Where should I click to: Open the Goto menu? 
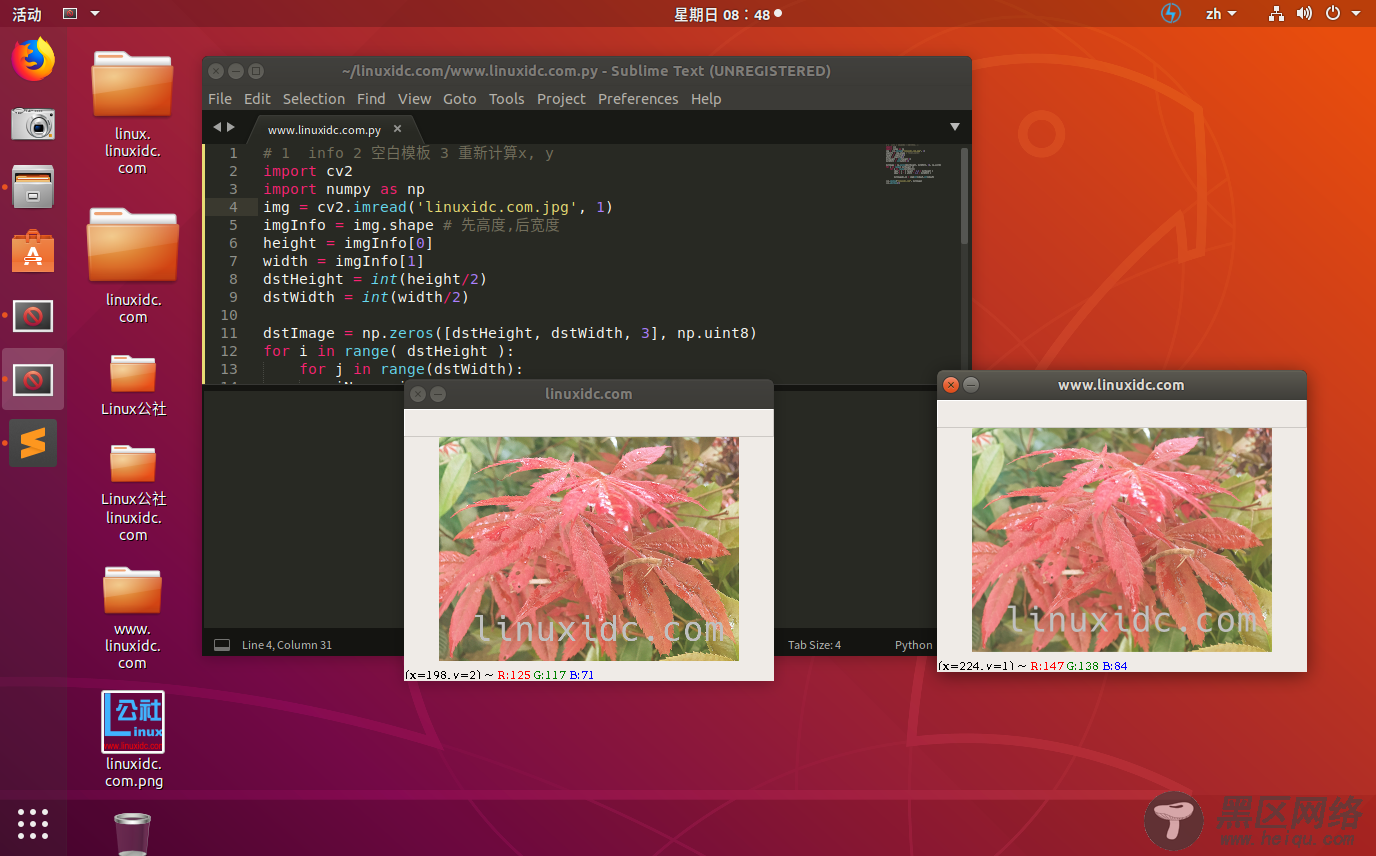[460, 99]
